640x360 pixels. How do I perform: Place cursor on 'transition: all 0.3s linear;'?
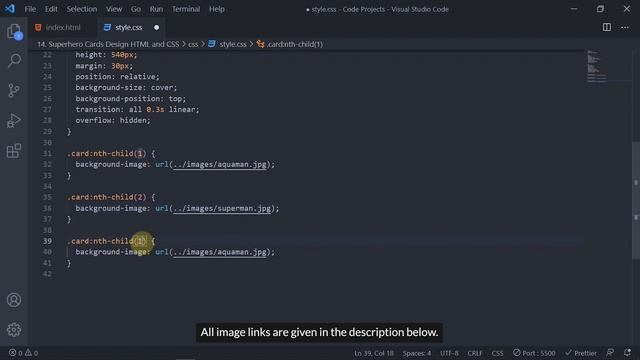[137, 109]
